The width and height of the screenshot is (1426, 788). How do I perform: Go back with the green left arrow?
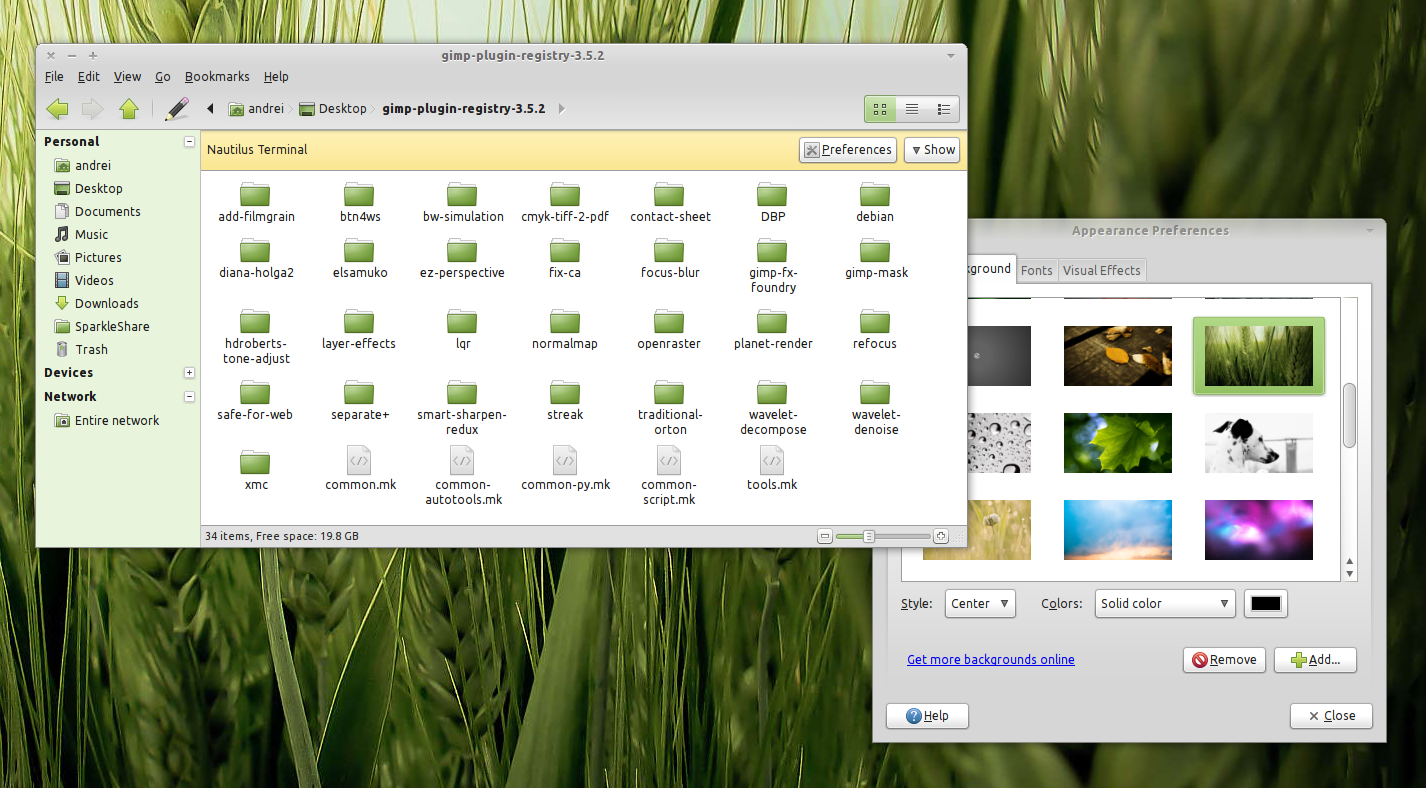(58, 109)
